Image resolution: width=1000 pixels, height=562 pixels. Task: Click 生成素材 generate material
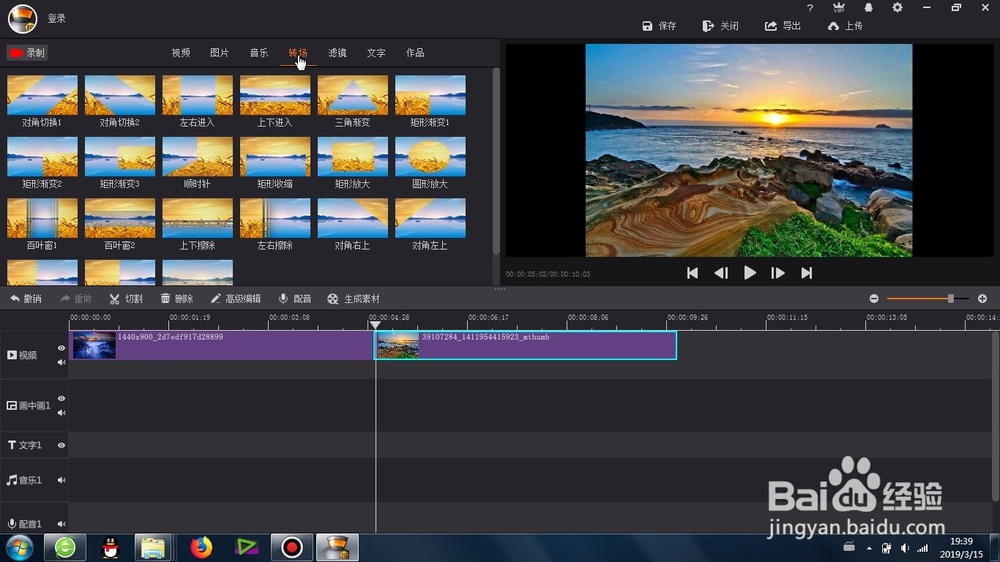353,299
